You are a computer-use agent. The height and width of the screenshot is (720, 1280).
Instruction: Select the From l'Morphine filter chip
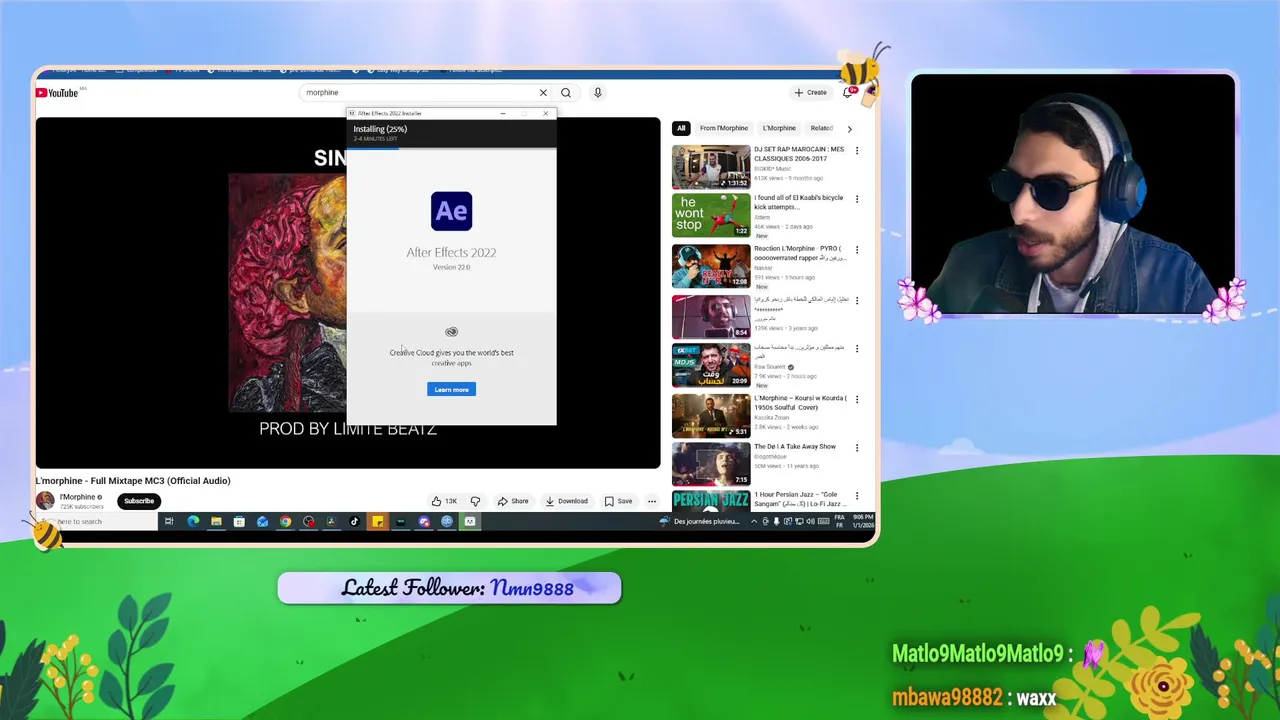click(724, 128)
